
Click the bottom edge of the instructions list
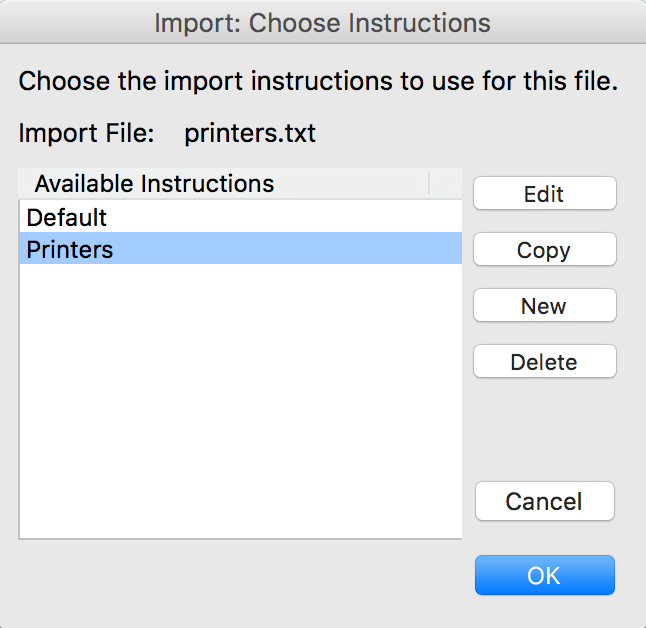(x=240, y=539)
